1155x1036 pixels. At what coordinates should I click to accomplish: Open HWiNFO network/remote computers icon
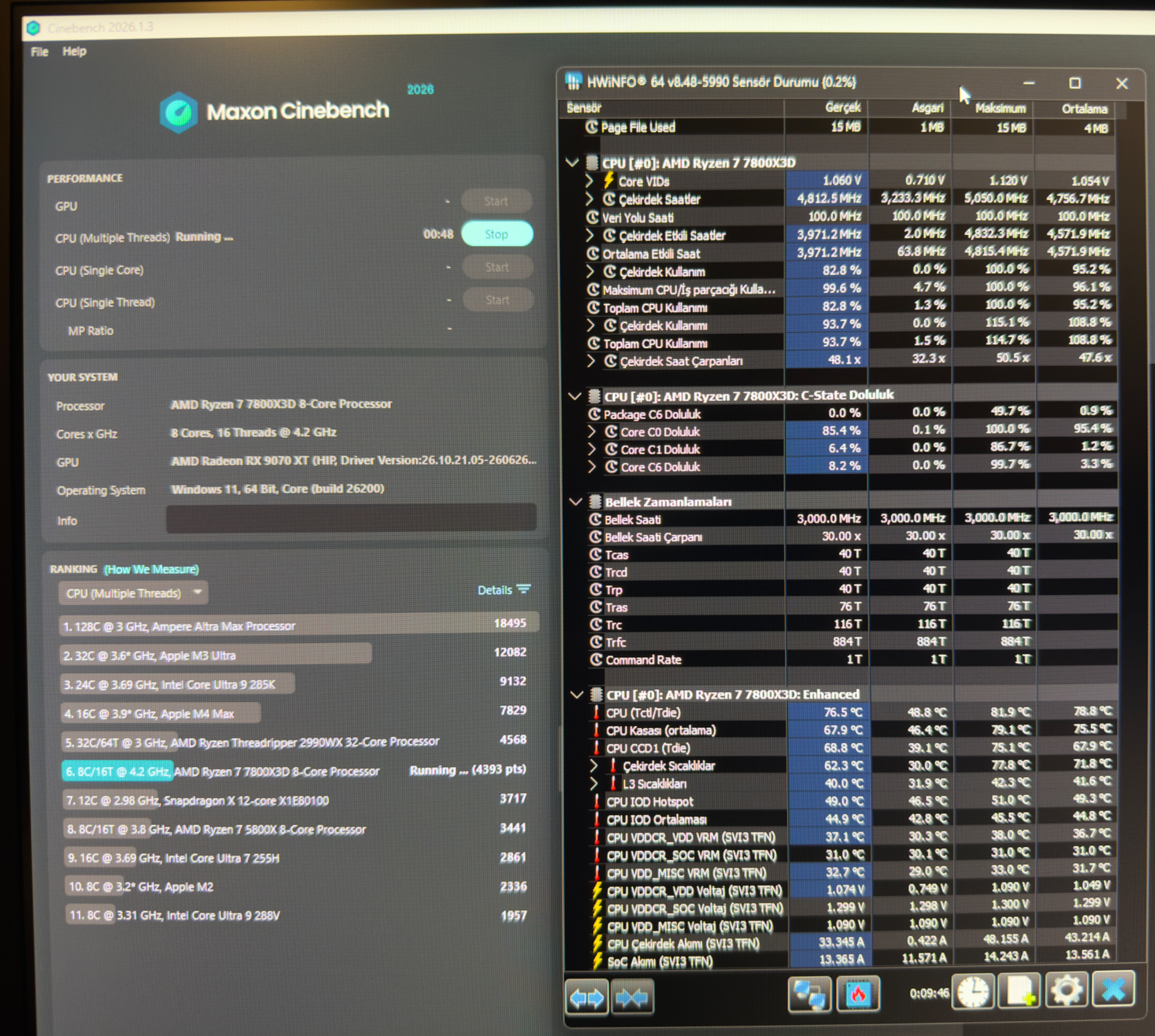pyautogui.click(x=810, y=995)
